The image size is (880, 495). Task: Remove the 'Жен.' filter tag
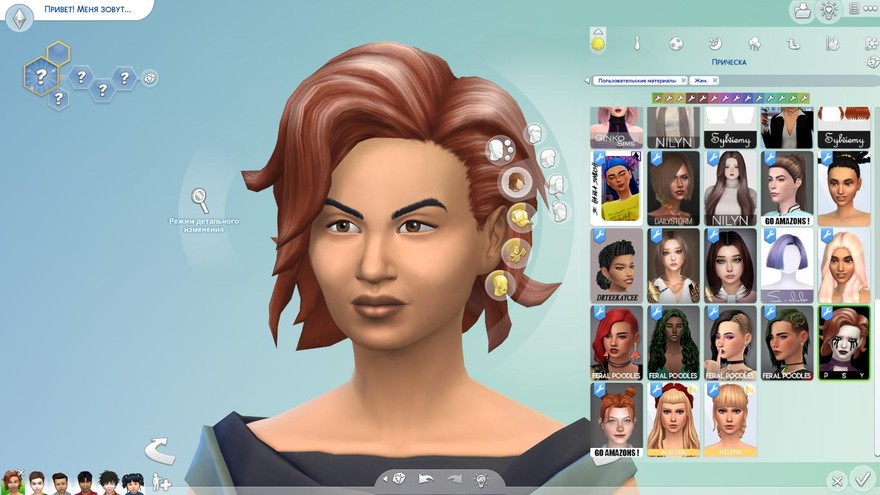click(715, 80)
